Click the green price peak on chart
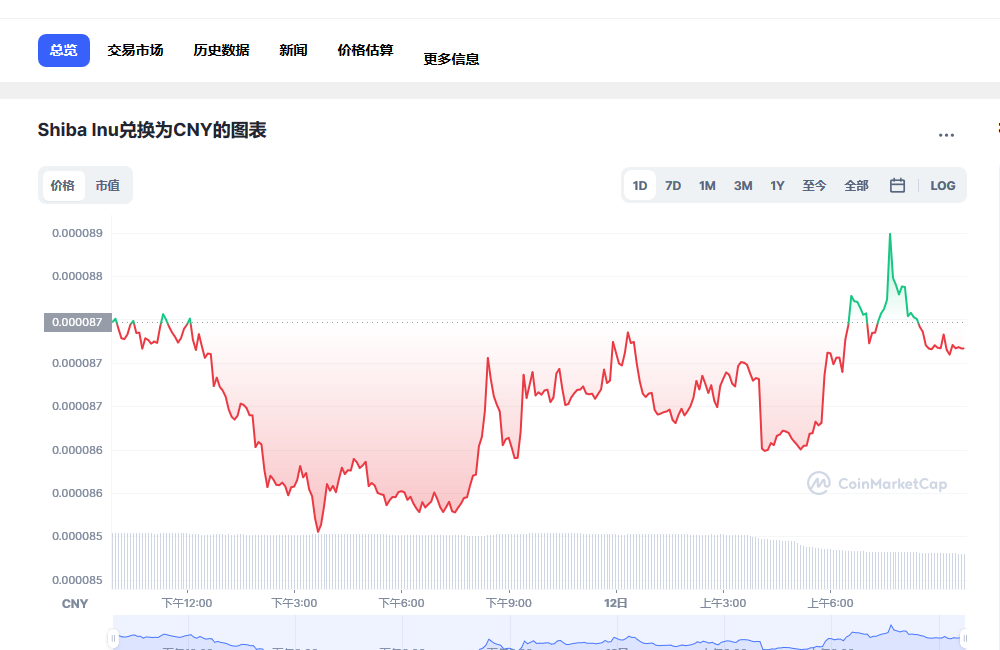 [x=890, y=235]
